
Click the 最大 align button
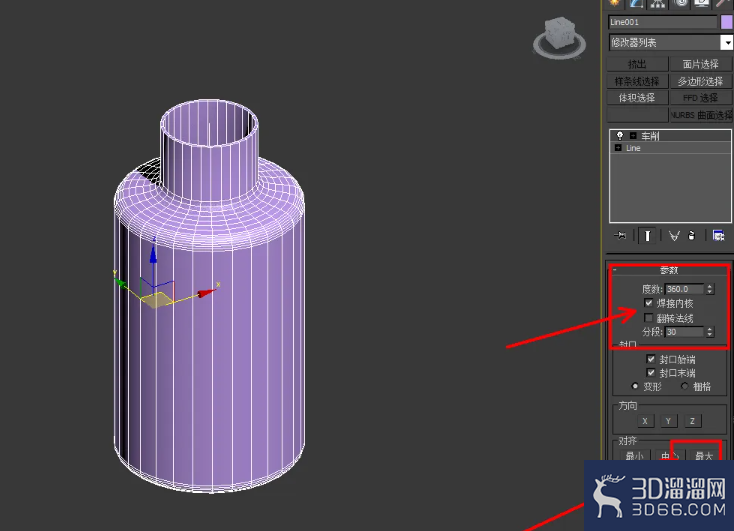pos(704,455)
